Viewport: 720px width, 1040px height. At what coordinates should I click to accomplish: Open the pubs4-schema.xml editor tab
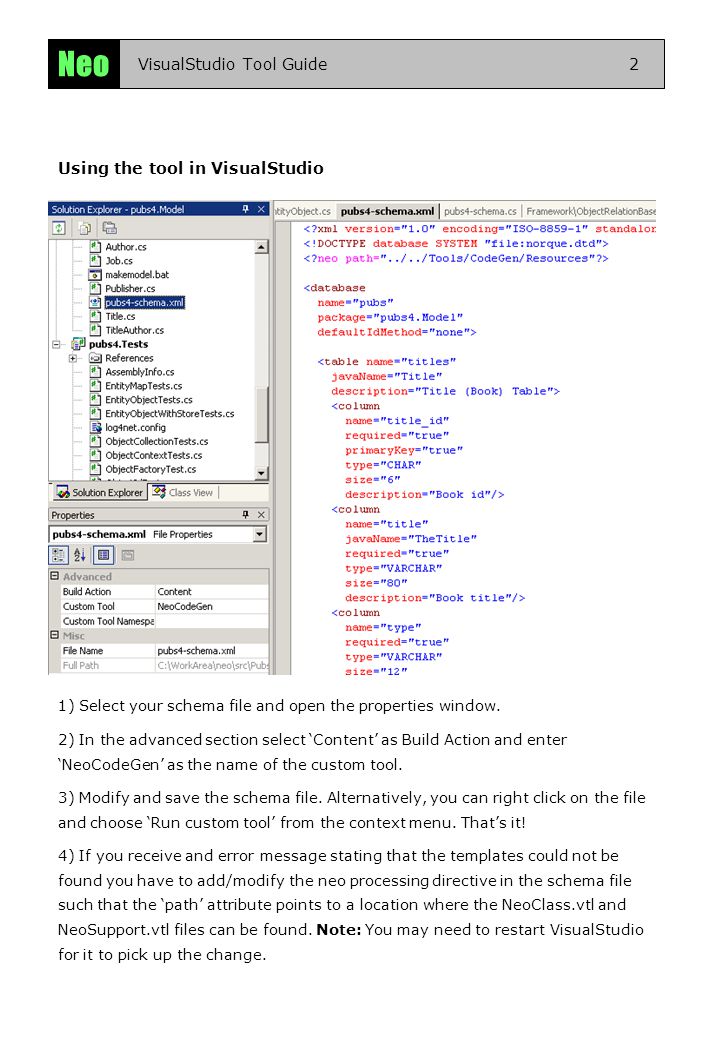tap(387, 211)
